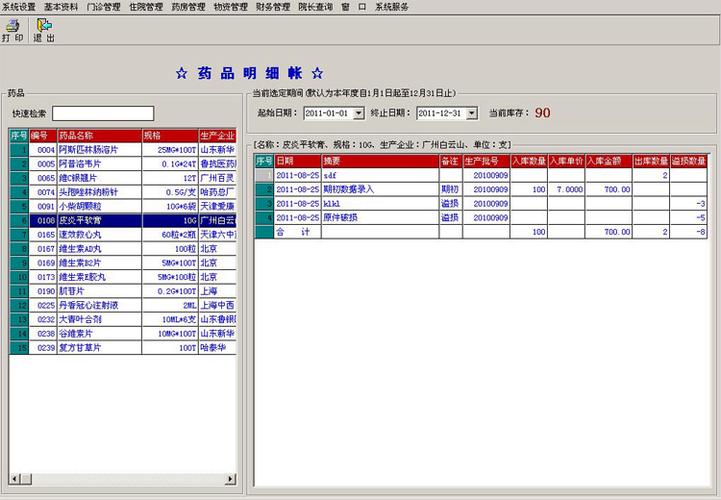Select the highlighted 0108 皮炎平软膏 row
Image resolution: width=721 pixels, height=500 pixels.
tap(122, 221)
